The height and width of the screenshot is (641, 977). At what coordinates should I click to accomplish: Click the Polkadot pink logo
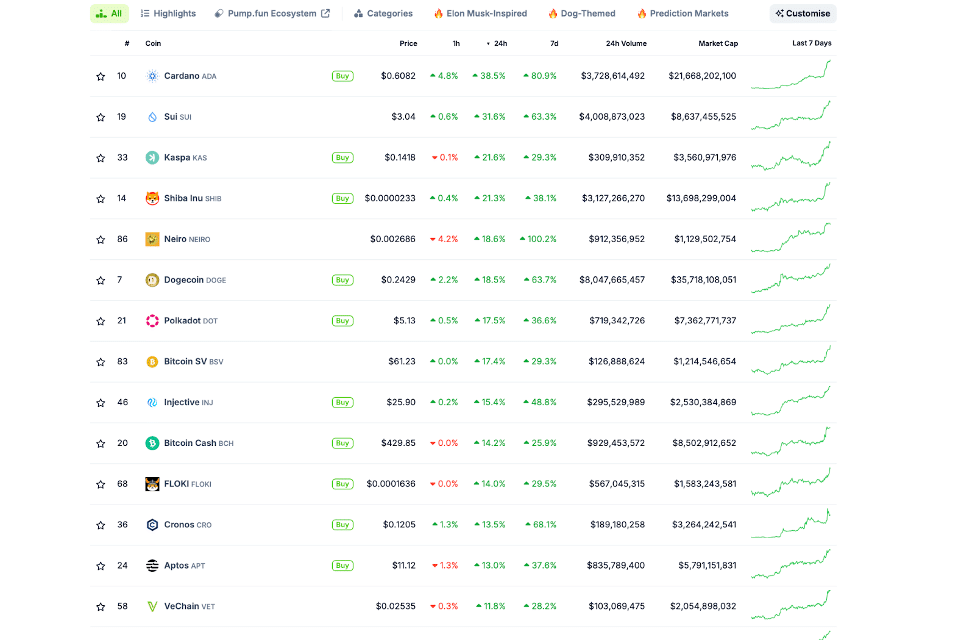(x=152, y=321)
